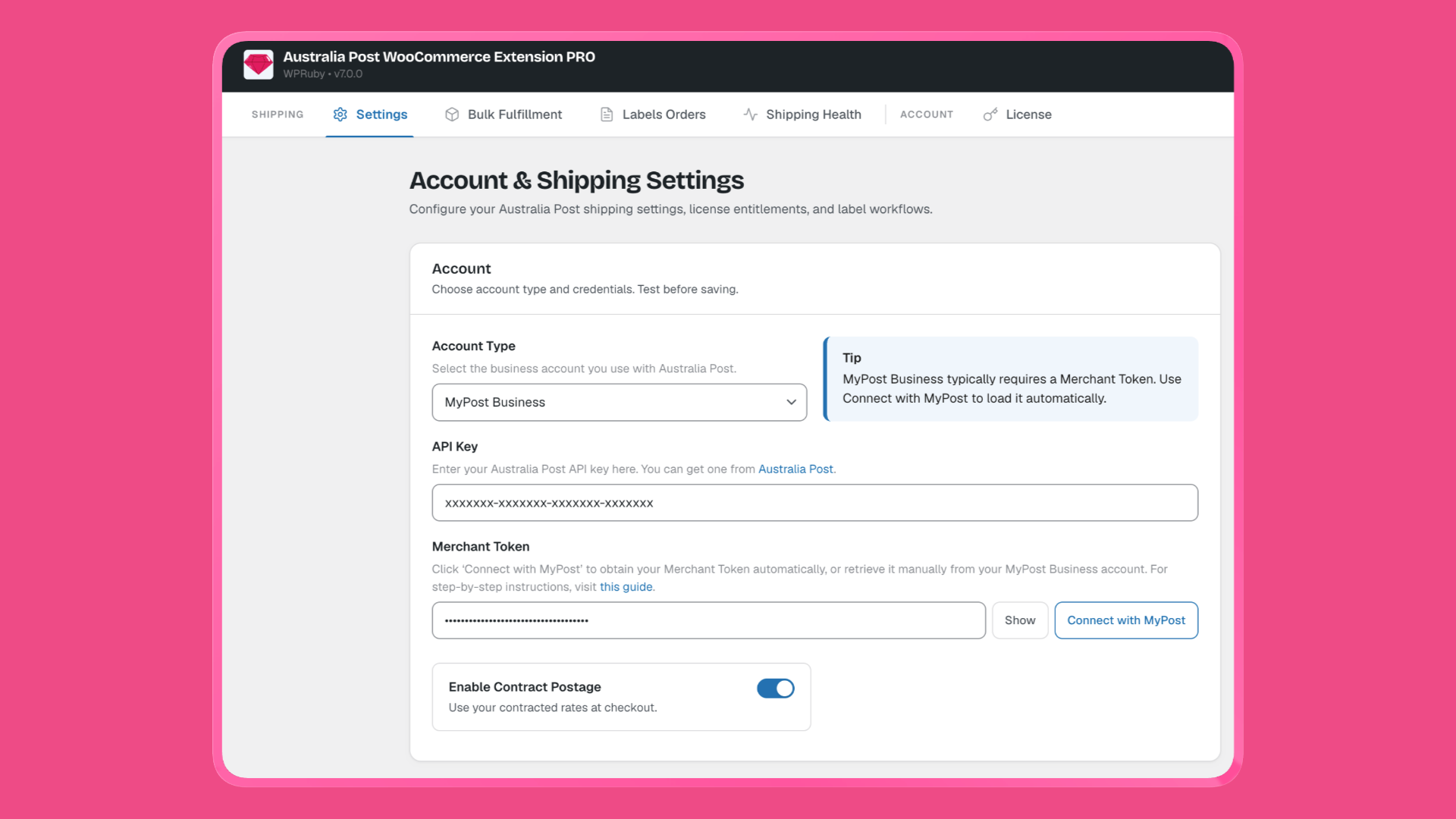Toggle Enable Contract Postage switch

776,688
